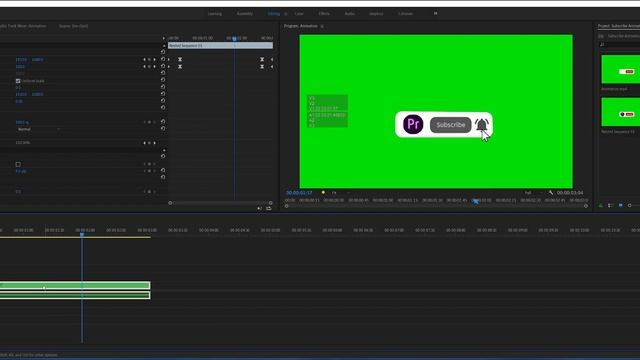Open the Color workspace tab

click(x=299, y=14)
